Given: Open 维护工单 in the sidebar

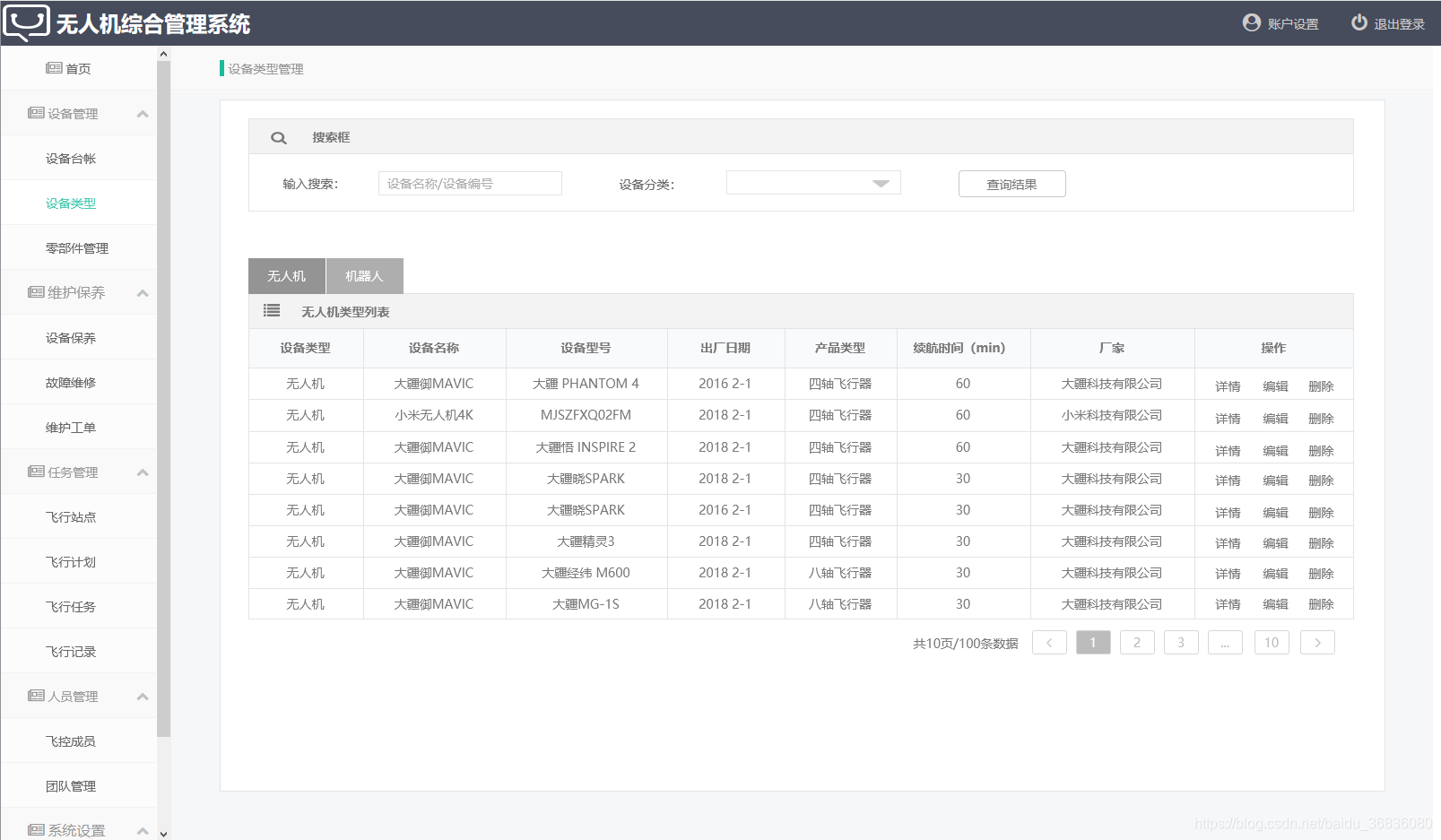Looking at the screenshot, I should tap(71, 428).
